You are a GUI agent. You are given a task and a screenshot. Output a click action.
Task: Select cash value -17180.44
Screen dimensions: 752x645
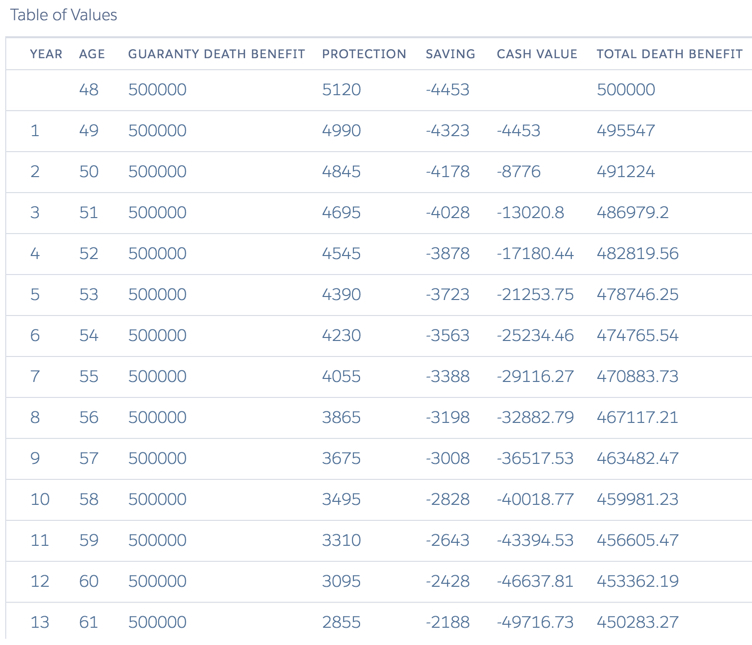pyautogui.click(x=535, y=254)
